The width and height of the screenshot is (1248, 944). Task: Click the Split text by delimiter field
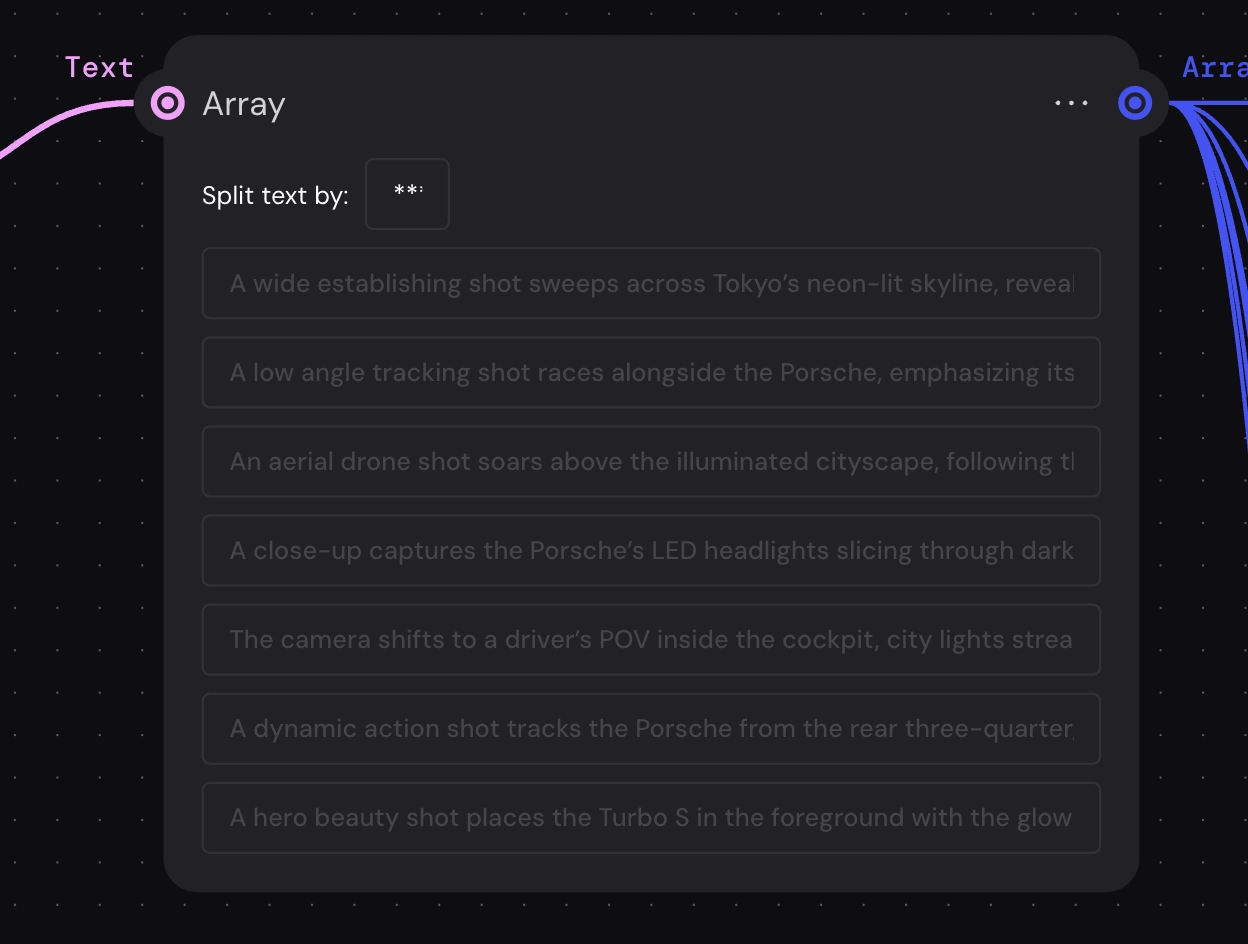407,194
